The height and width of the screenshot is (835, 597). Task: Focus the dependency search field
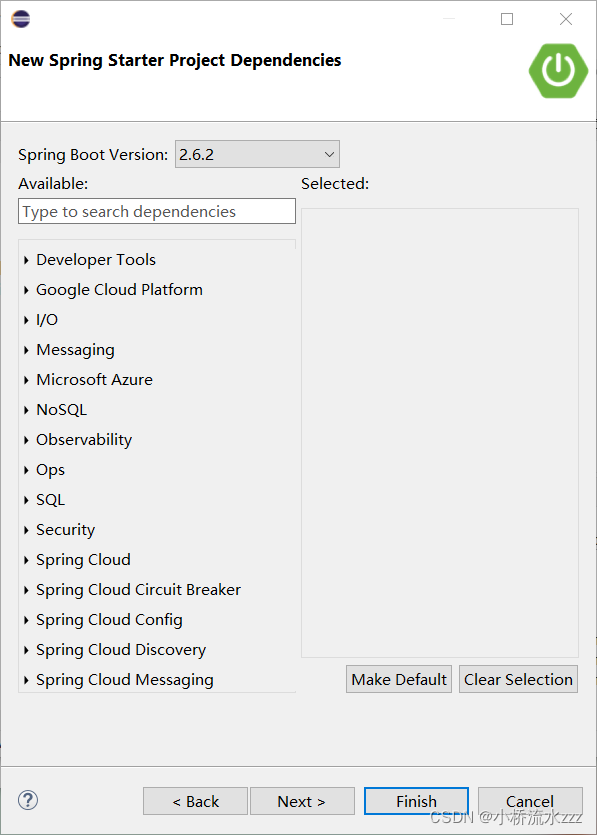[x=157, y=211]
